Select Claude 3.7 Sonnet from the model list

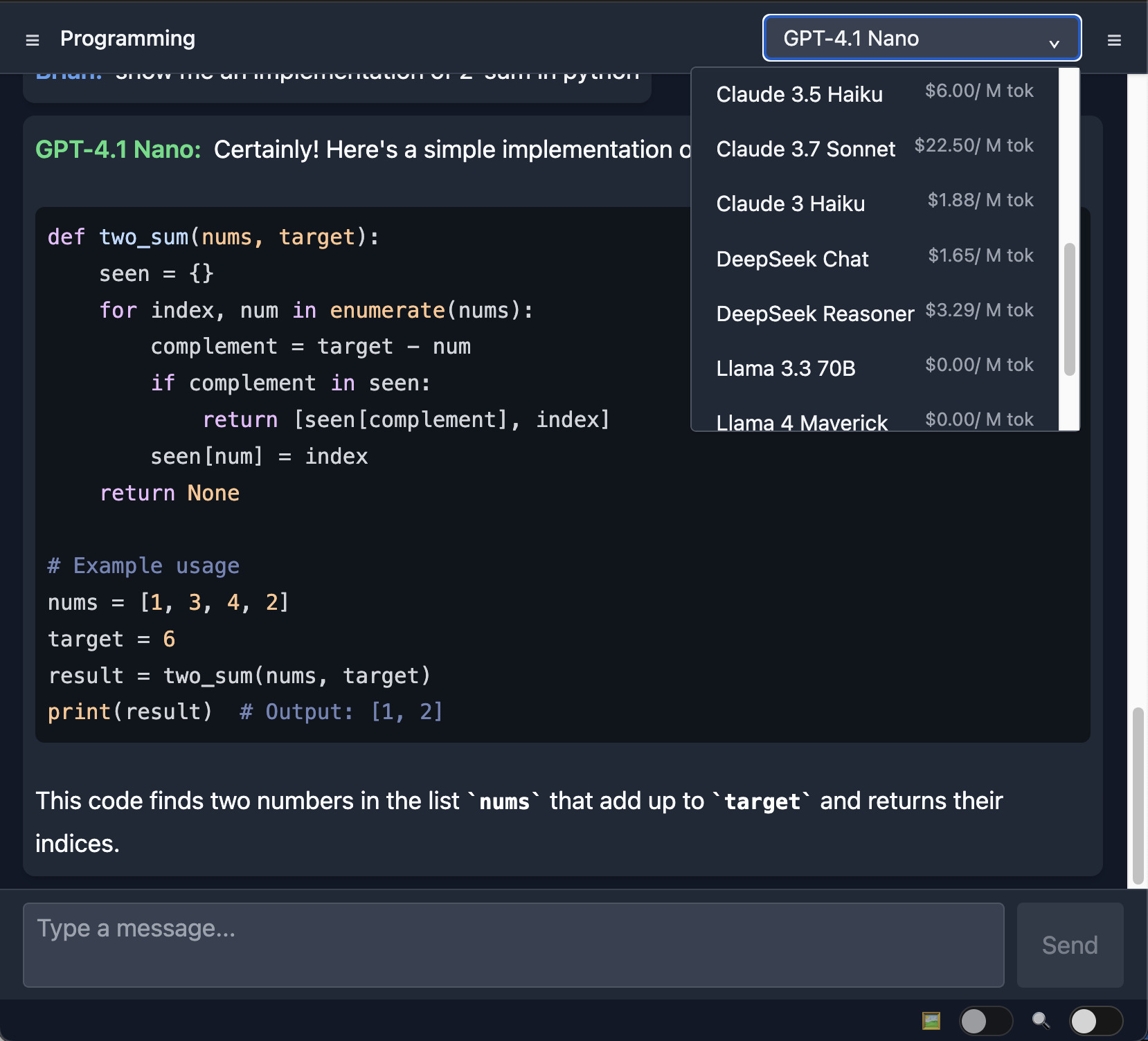tap(805, 149)
